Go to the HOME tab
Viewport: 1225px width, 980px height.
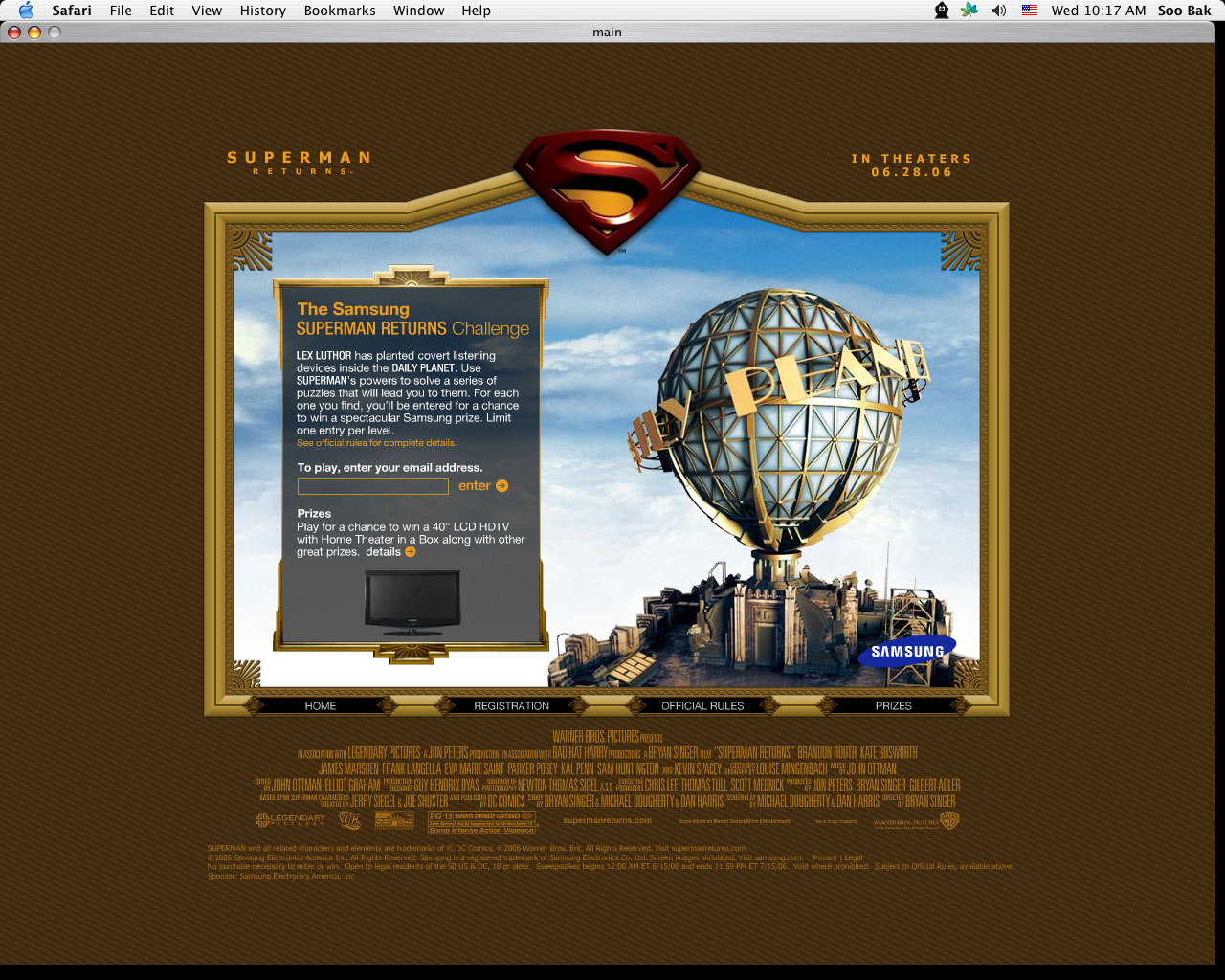pos(321,706)
